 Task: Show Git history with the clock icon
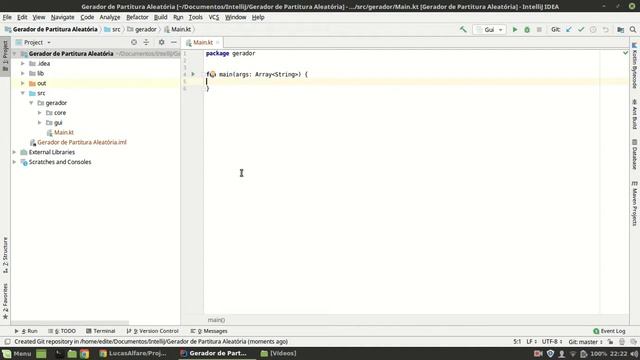[x=593, y=29]
